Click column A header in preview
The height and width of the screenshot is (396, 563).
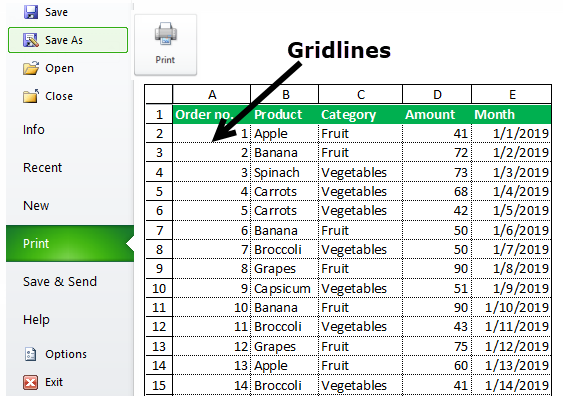(212, 94)
